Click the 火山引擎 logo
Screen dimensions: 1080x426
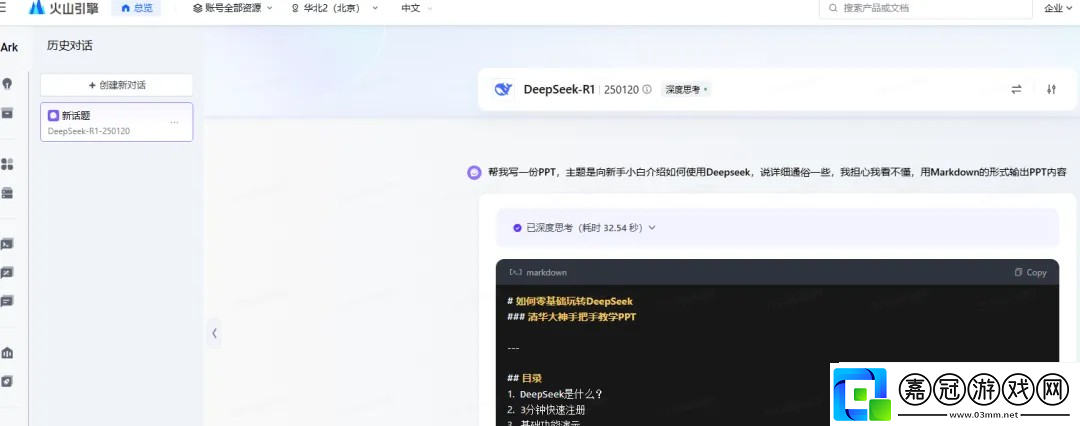point(63,8)
